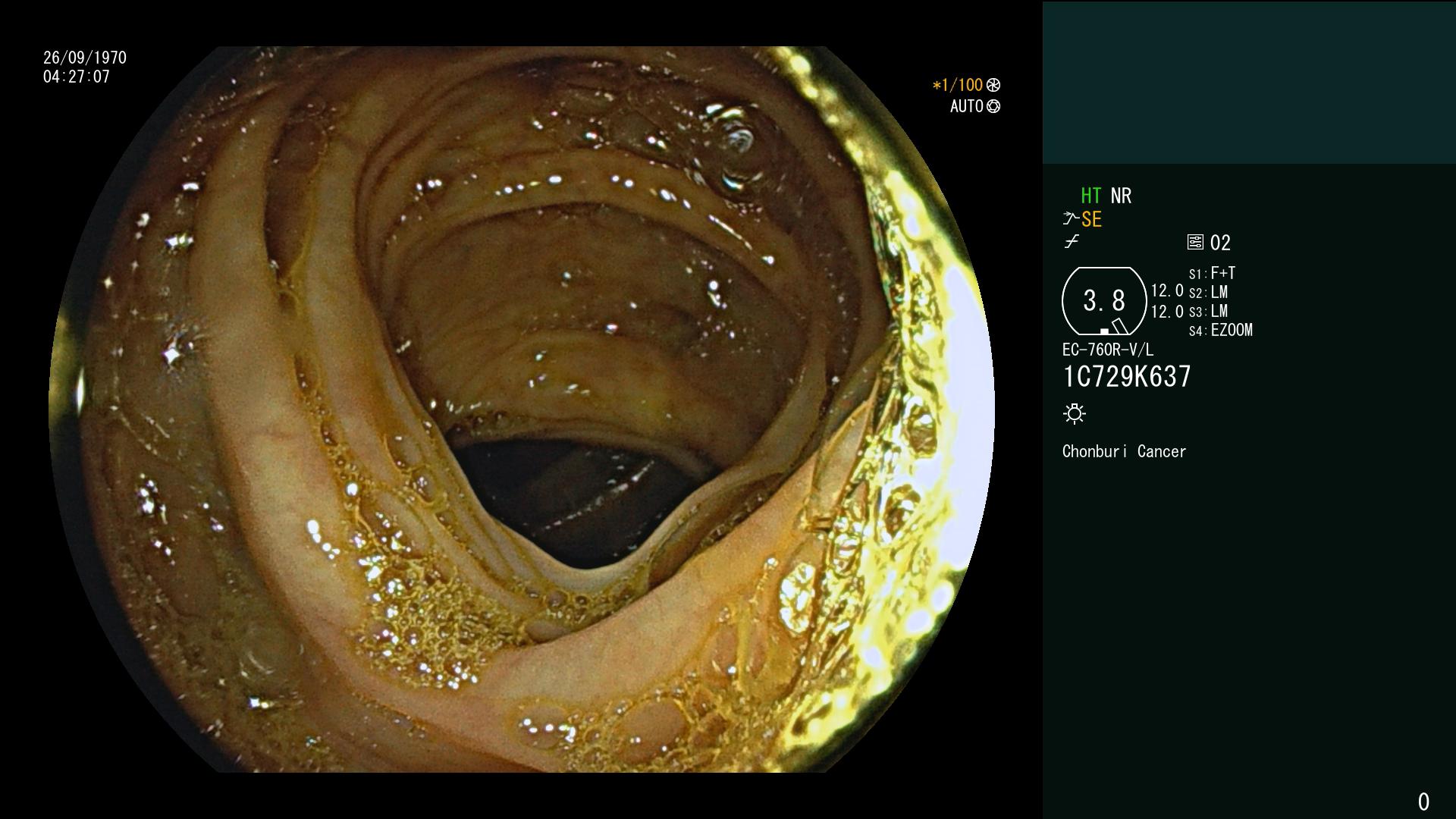Click the light source lamp icon
The width and height of the screenshot is (1456, 819).
click(1075, 413)
